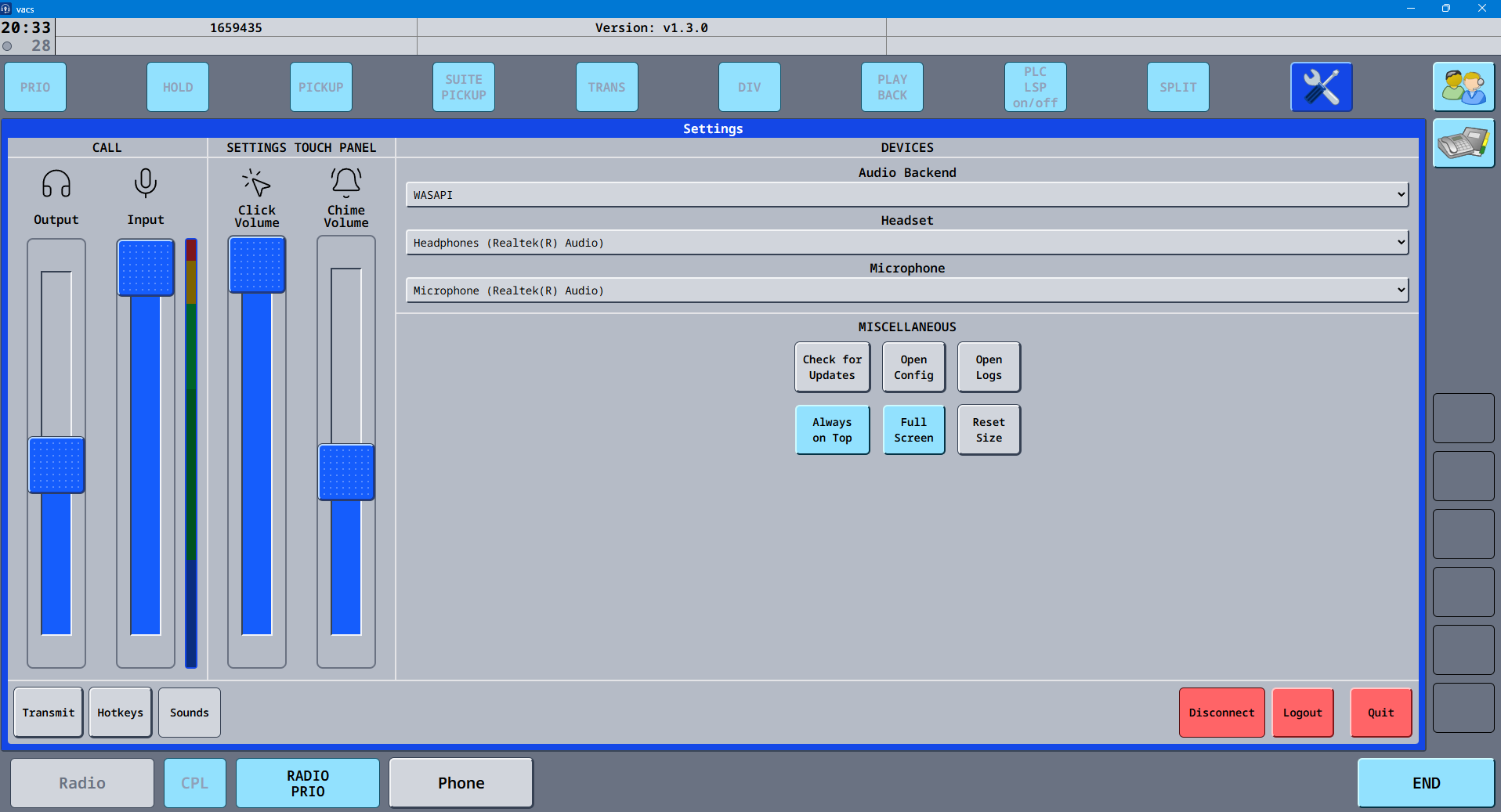Open the Audio Backend WASAPI dropdown
Image resolution: width=1501 pixels, height=812 pixels.
tap(906, 194)
